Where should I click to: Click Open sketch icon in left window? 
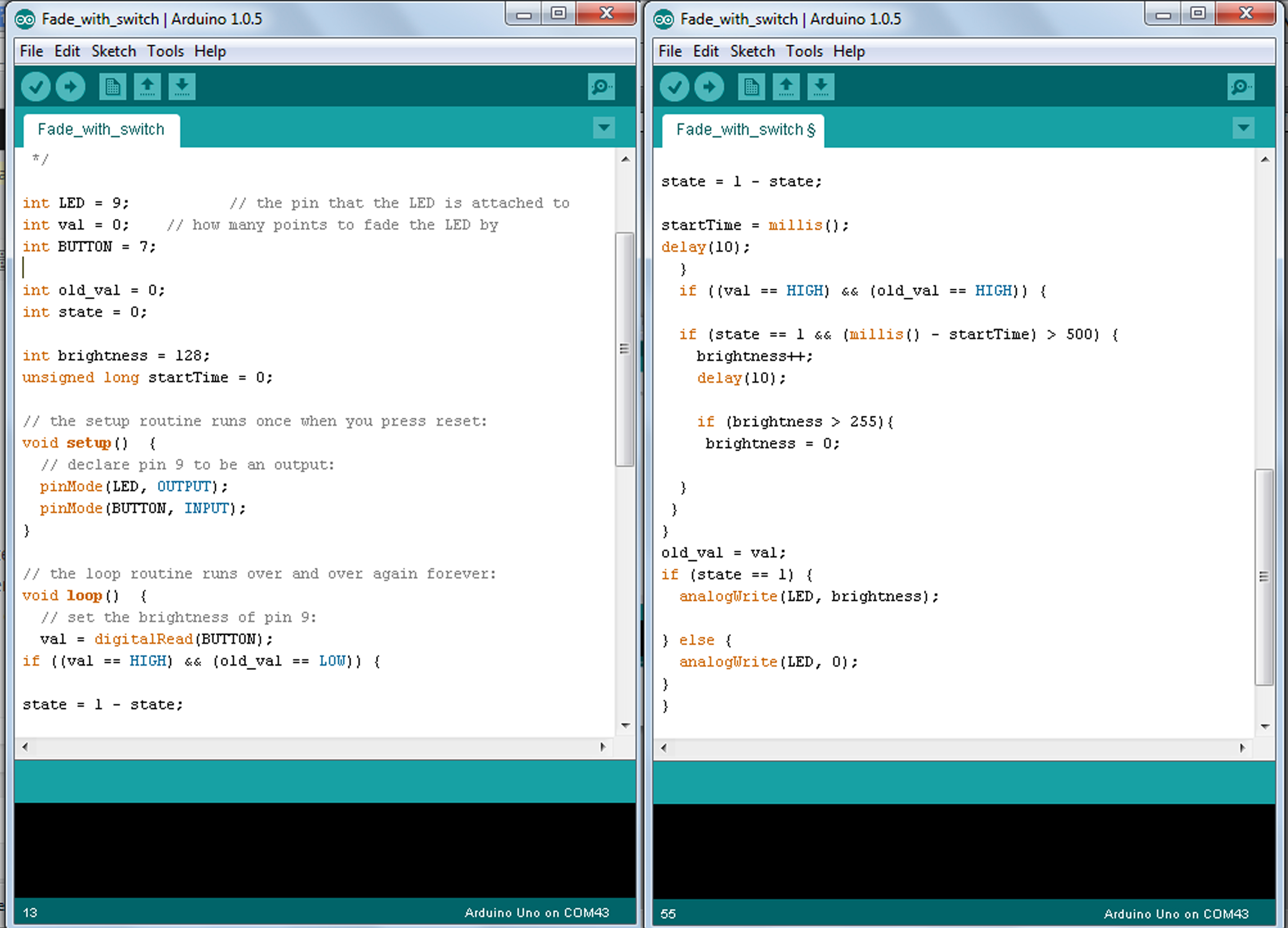[x=147, y=87]
